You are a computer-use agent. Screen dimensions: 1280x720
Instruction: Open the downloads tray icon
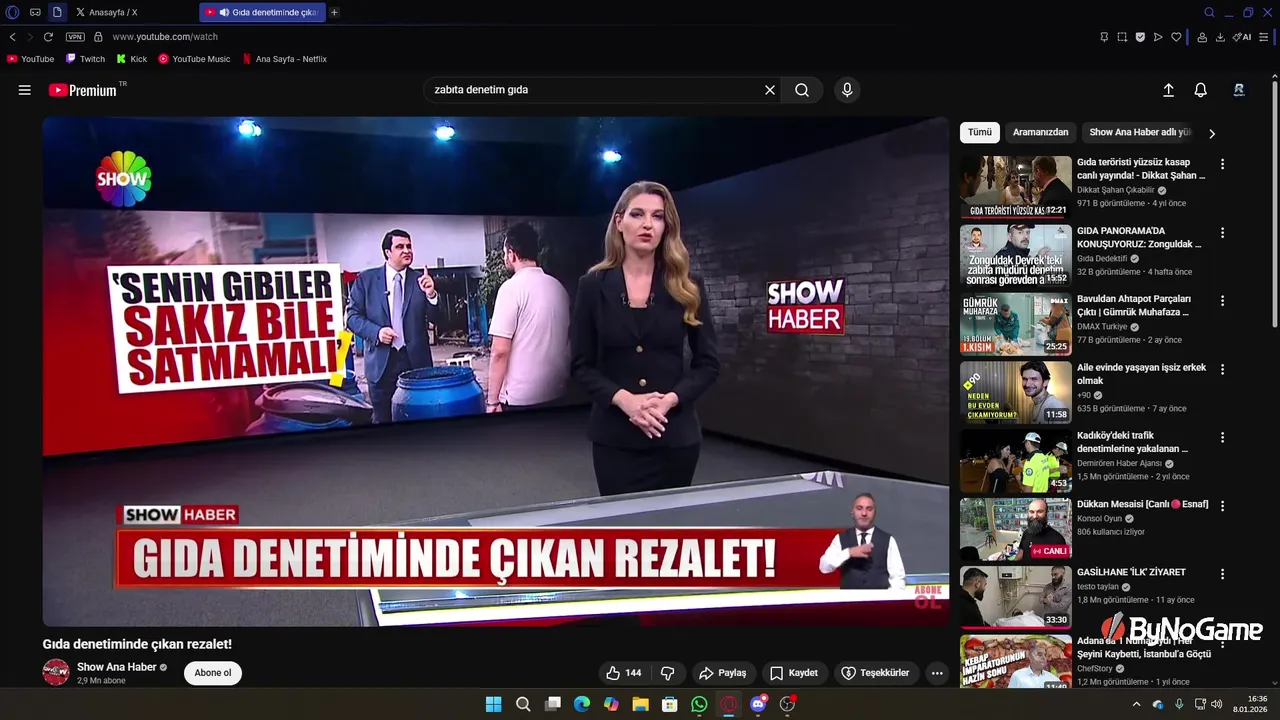click(1220, 37)
